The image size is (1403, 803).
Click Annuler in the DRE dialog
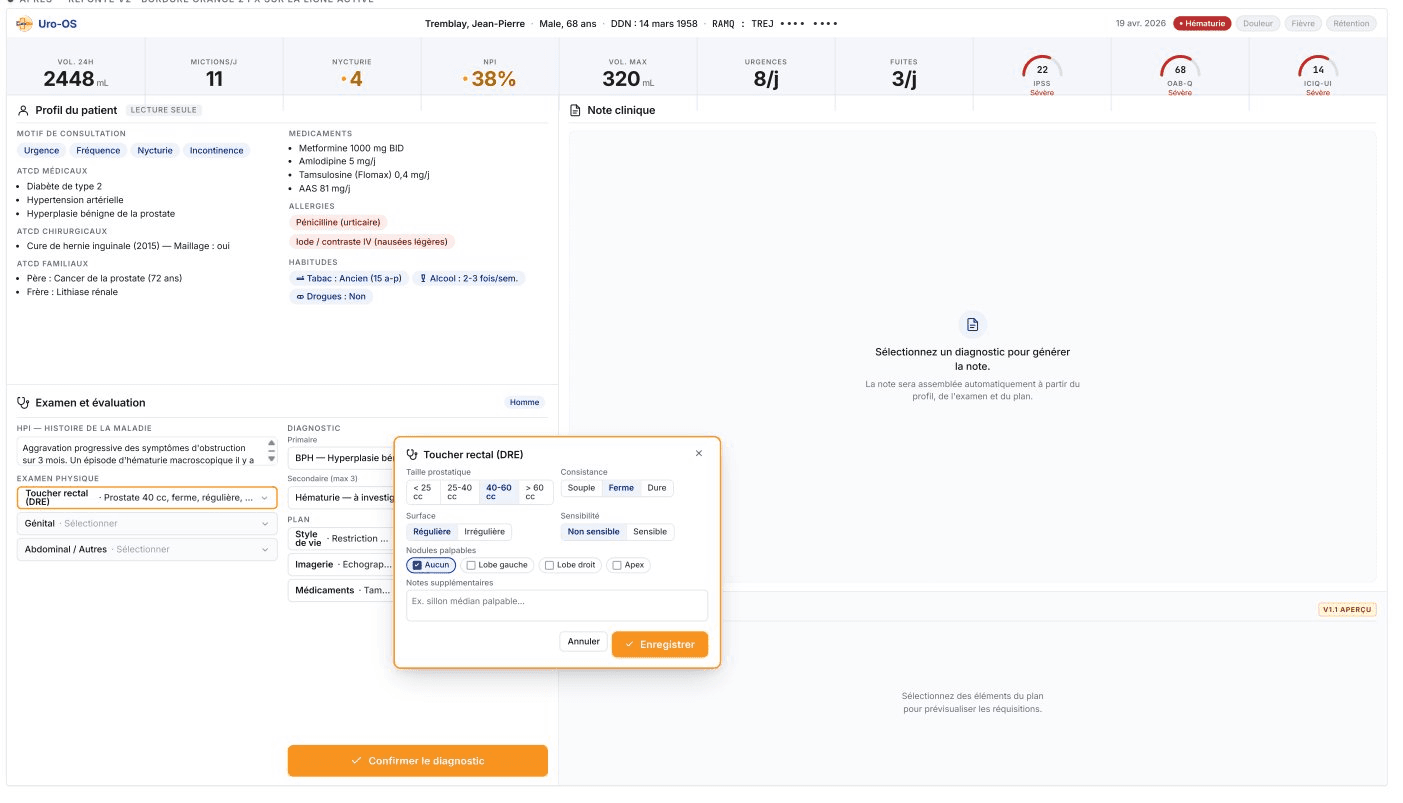tap(583, 642)
